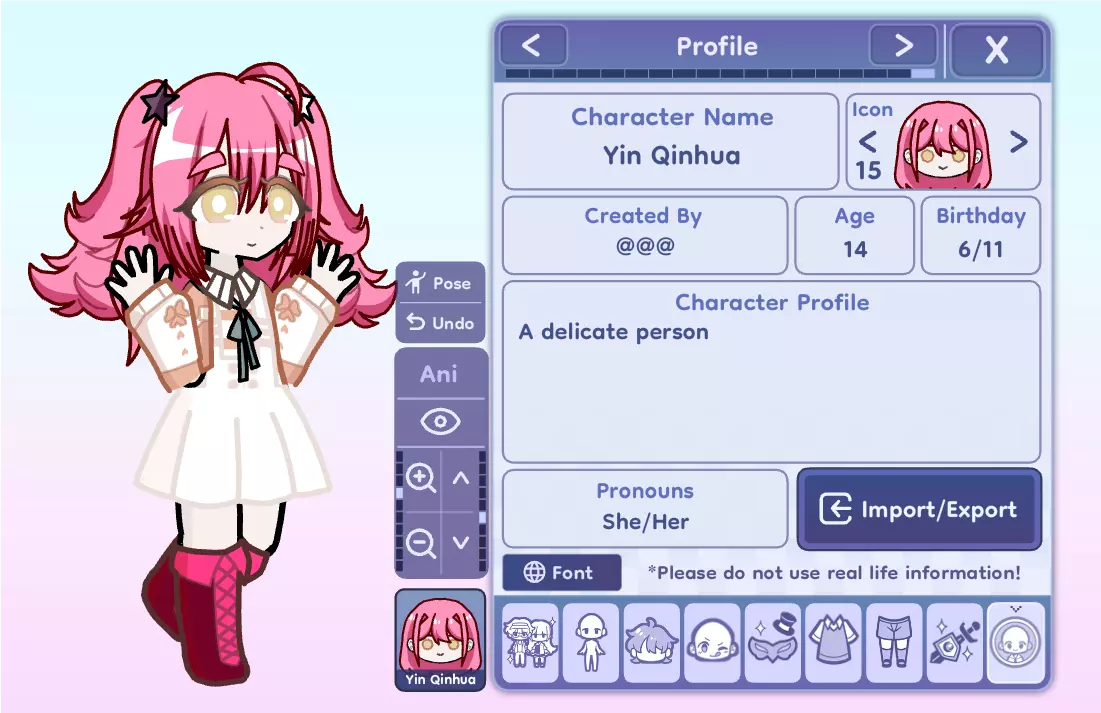This screenshot has width=1101, height=713.
Task: Select the Face winking icon
Action: coord(712,643)
